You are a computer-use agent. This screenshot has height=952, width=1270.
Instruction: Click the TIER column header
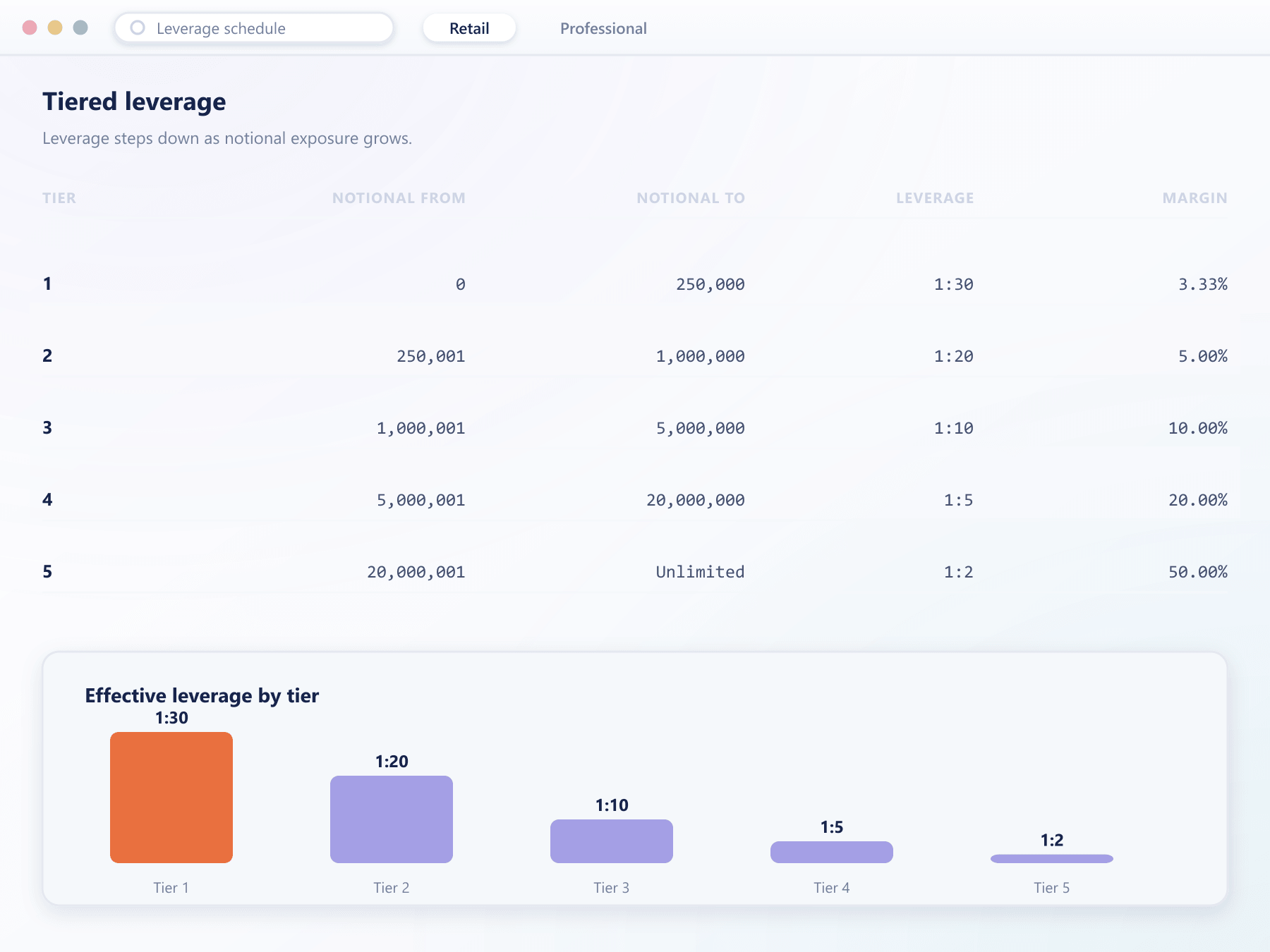(x=59, y=198)
